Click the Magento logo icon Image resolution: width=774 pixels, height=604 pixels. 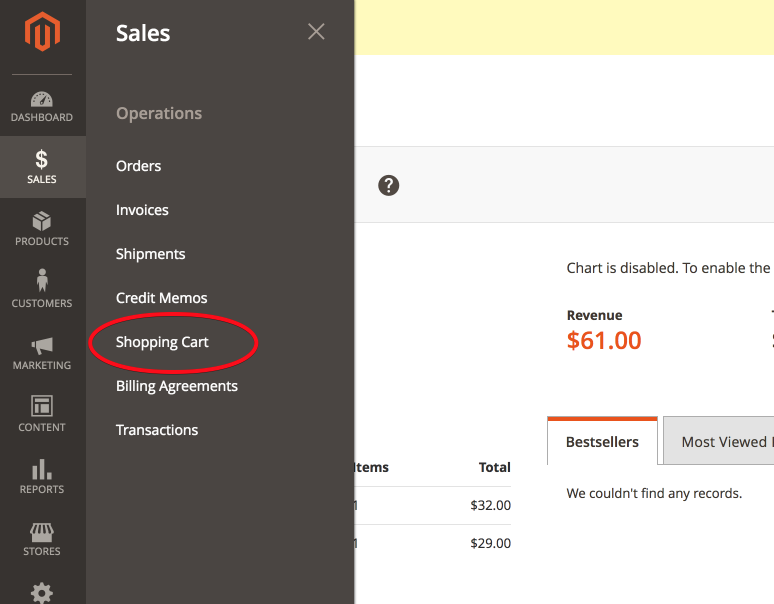(42, 35)
